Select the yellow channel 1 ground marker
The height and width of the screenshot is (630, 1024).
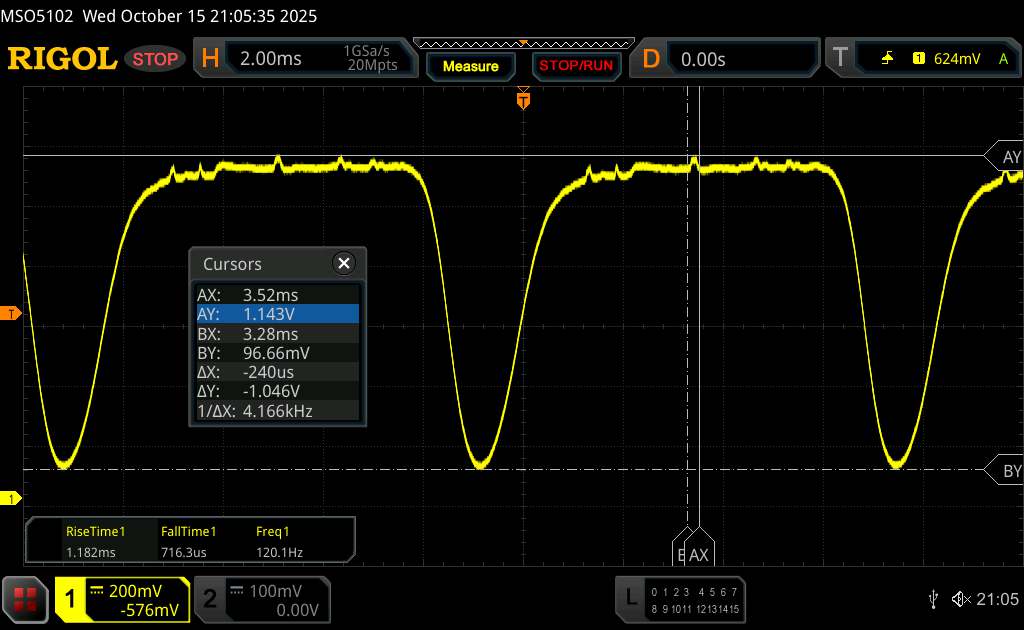pos(11,498)
